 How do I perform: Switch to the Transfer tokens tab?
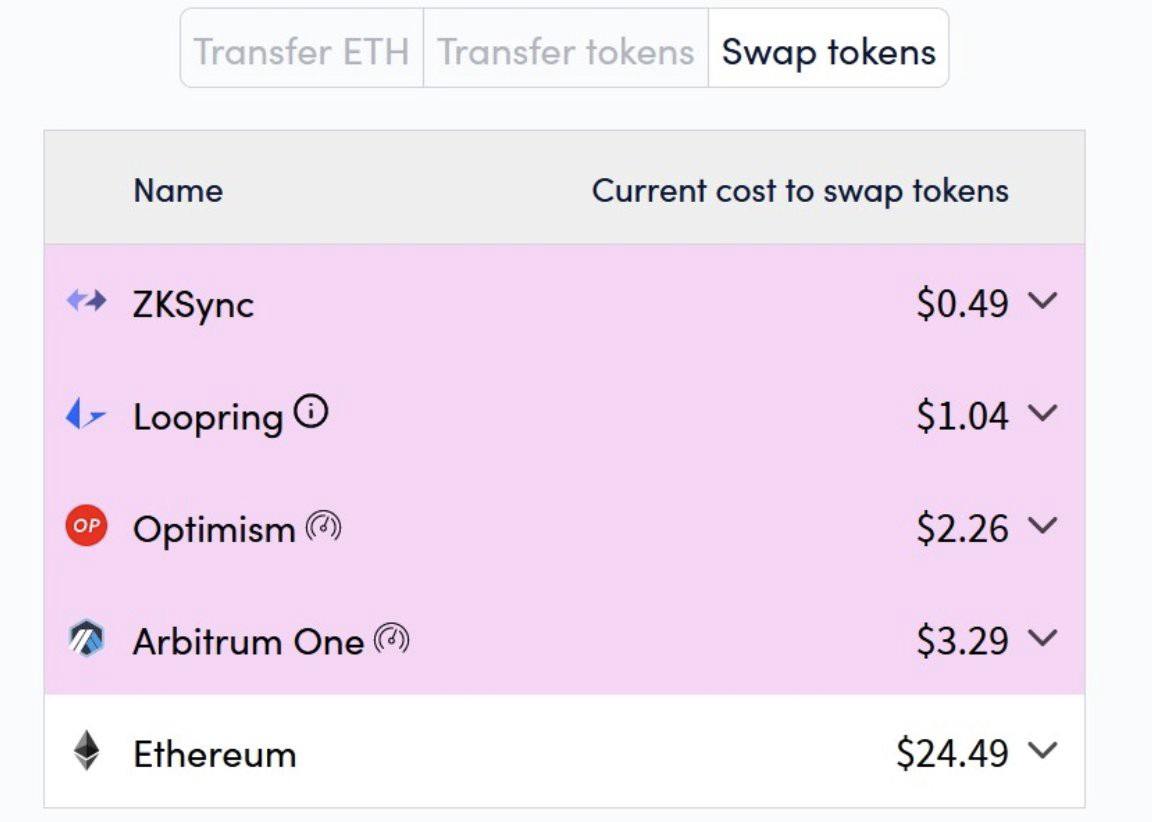click(566, 48)
